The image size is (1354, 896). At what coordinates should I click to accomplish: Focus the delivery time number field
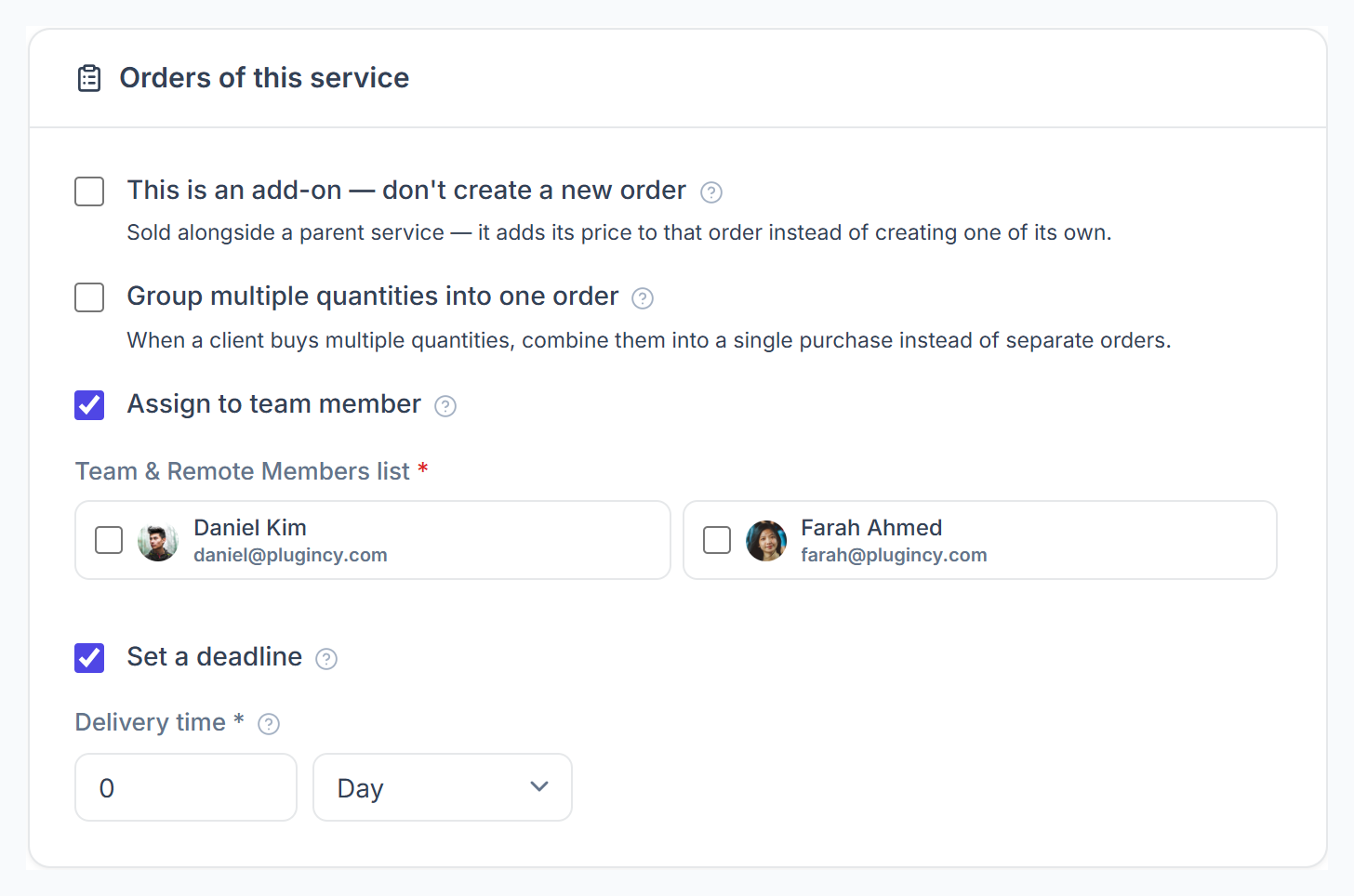(186, 787)
